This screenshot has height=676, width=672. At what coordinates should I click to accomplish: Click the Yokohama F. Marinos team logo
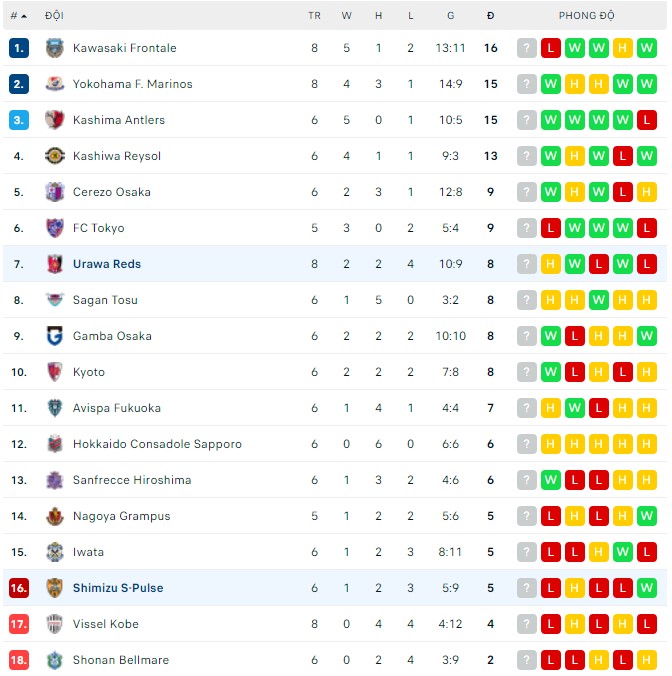tap(55, 84)
